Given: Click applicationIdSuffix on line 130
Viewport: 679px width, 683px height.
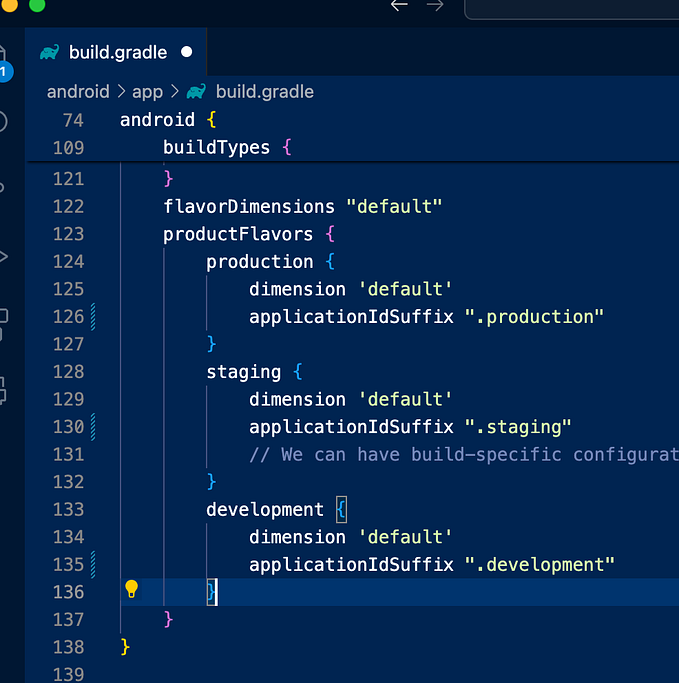Looking at the screenshot, I should click(x=351, y=427).
